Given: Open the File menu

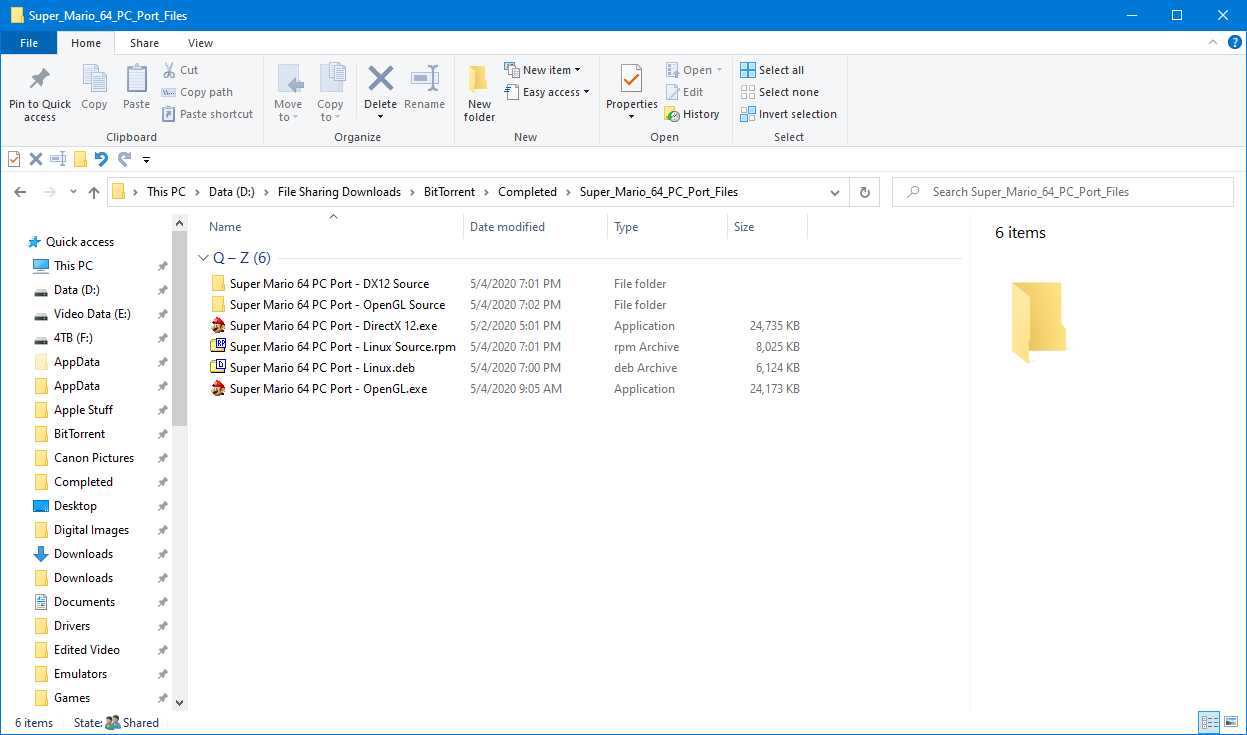Looking at the screenshot, I should point(29,43).
